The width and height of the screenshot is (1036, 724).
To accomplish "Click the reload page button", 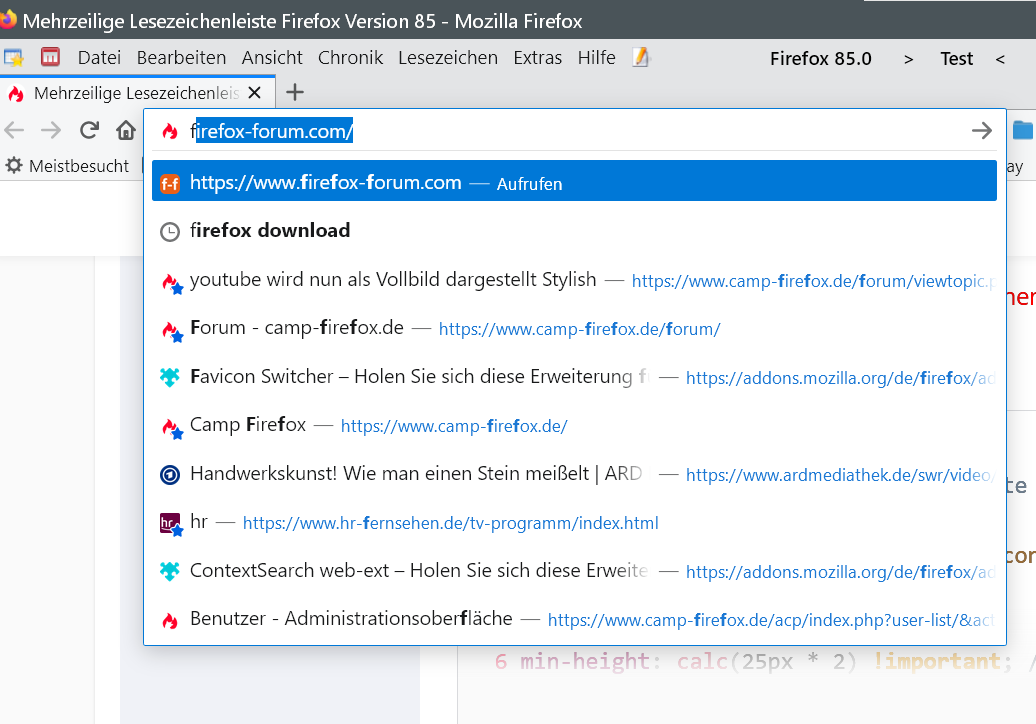I will (x=90, y=130).
